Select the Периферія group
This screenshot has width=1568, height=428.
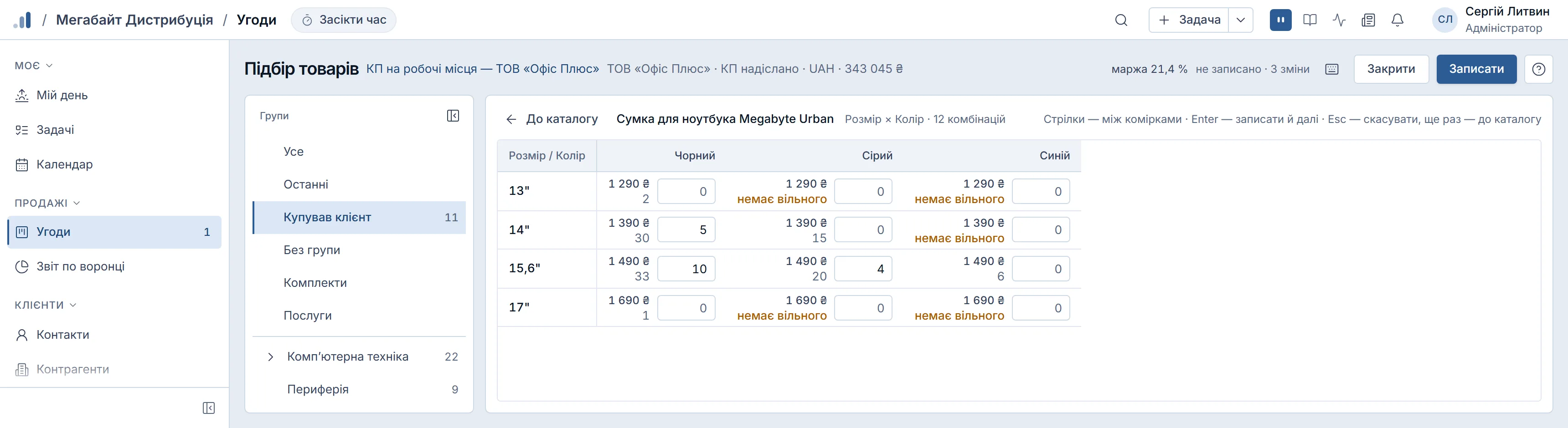click(359, 390)
